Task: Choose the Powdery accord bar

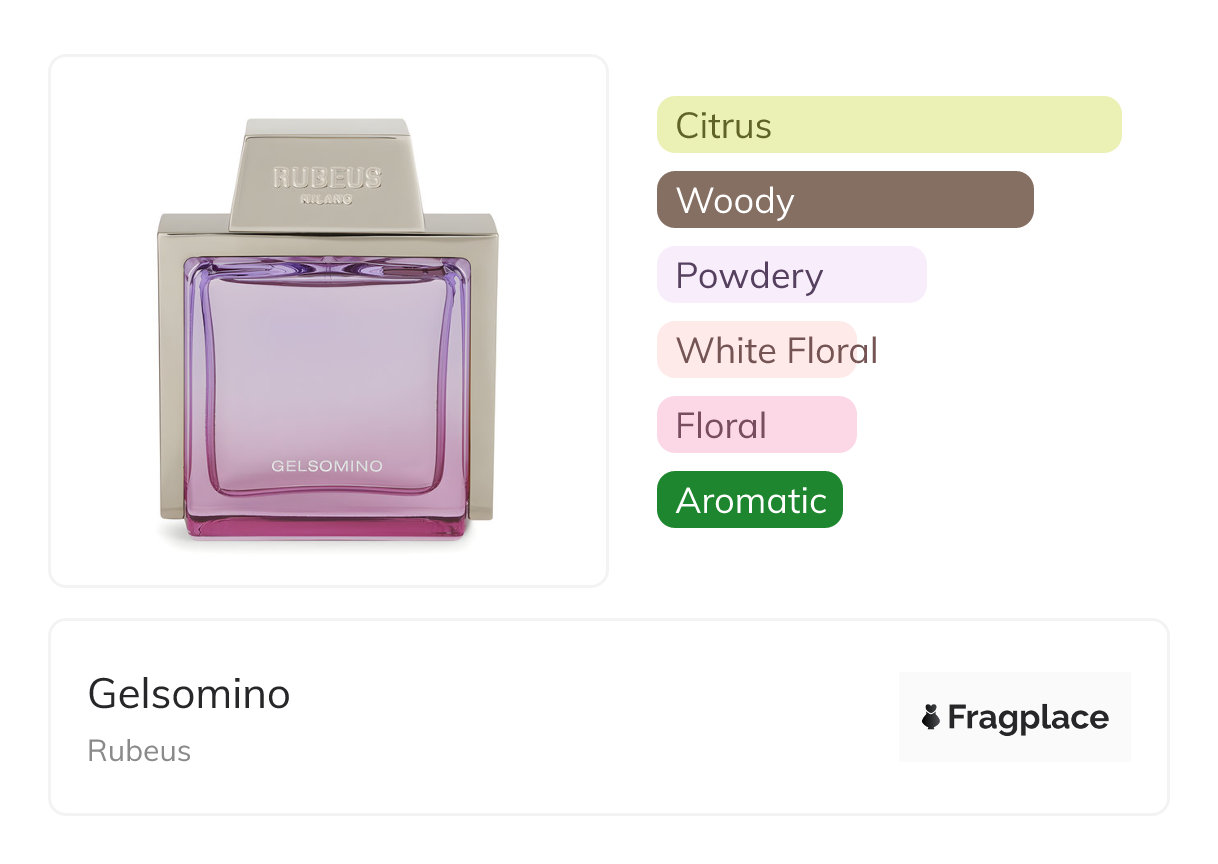Action: (791, 275)
